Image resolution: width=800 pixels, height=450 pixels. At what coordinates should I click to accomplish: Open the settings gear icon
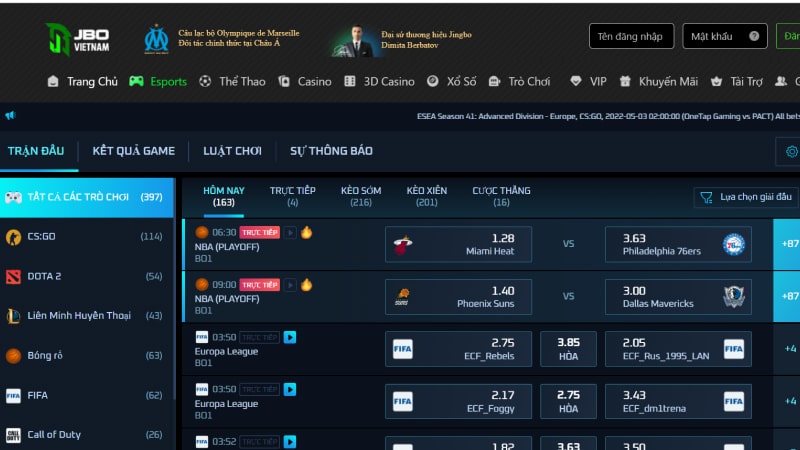point(791,152)
